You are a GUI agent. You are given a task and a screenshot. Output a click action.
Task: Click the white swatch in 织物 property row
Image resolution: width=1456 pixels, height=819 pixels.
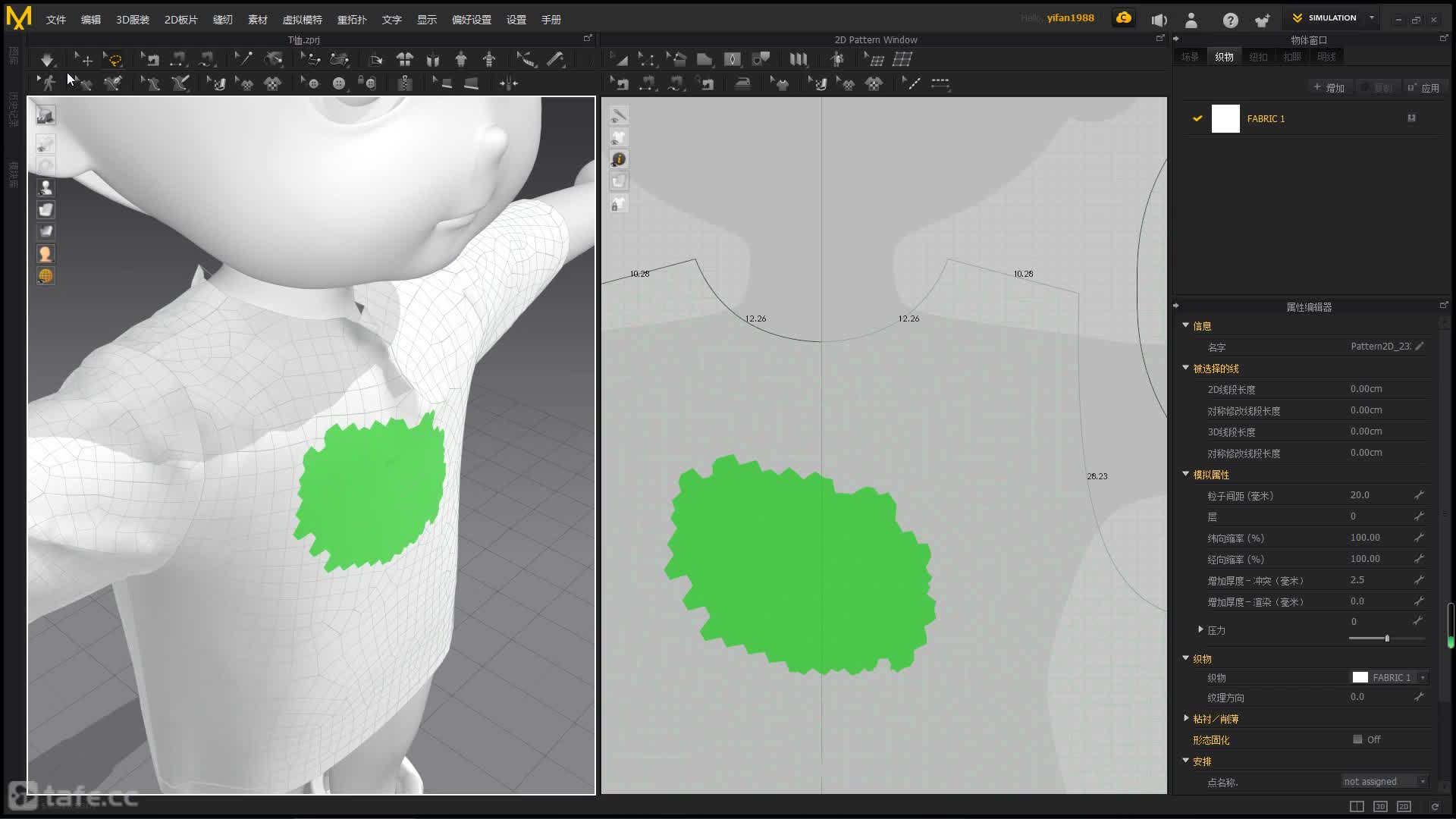[1360, 677]
